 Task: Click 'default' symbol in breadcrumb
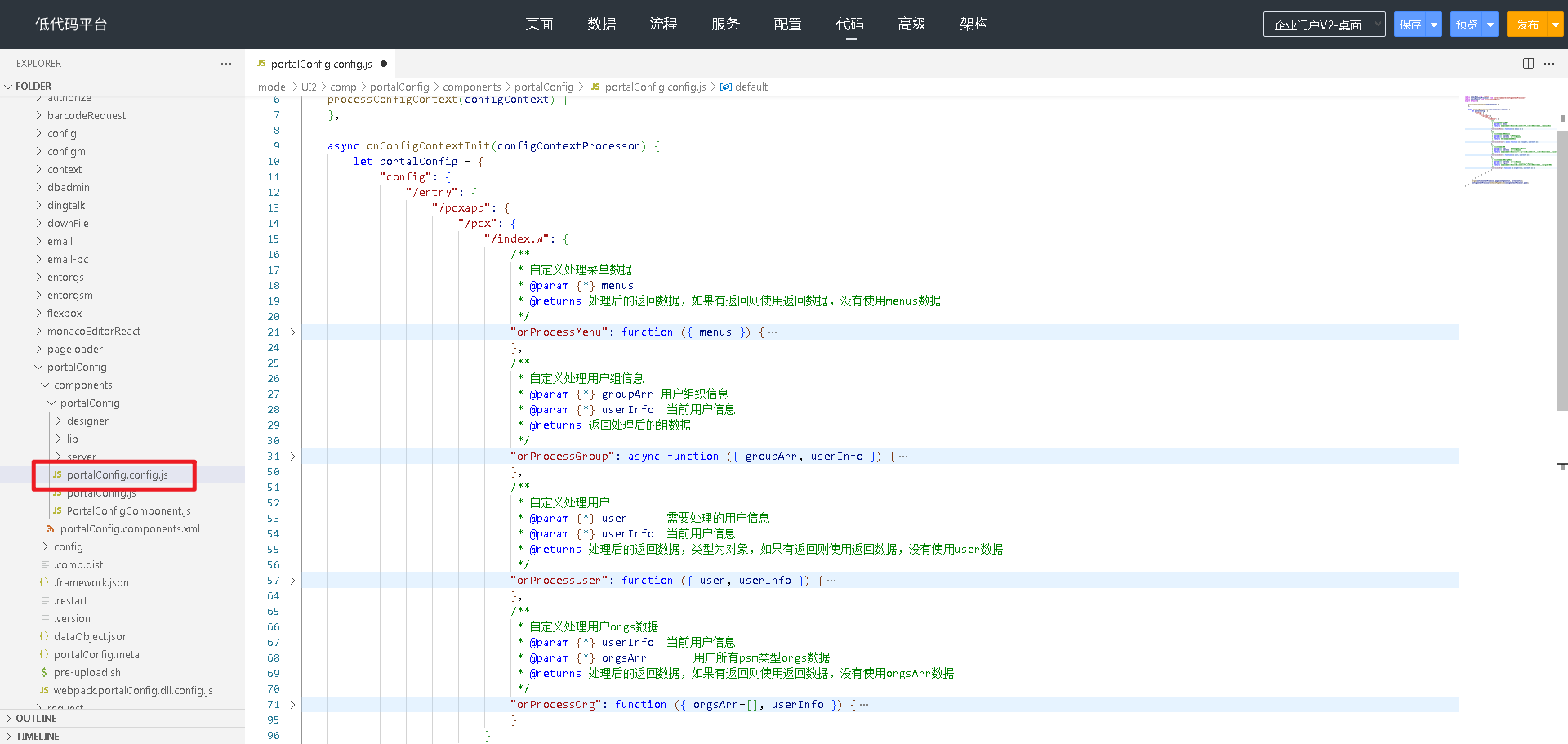point(751,87)
